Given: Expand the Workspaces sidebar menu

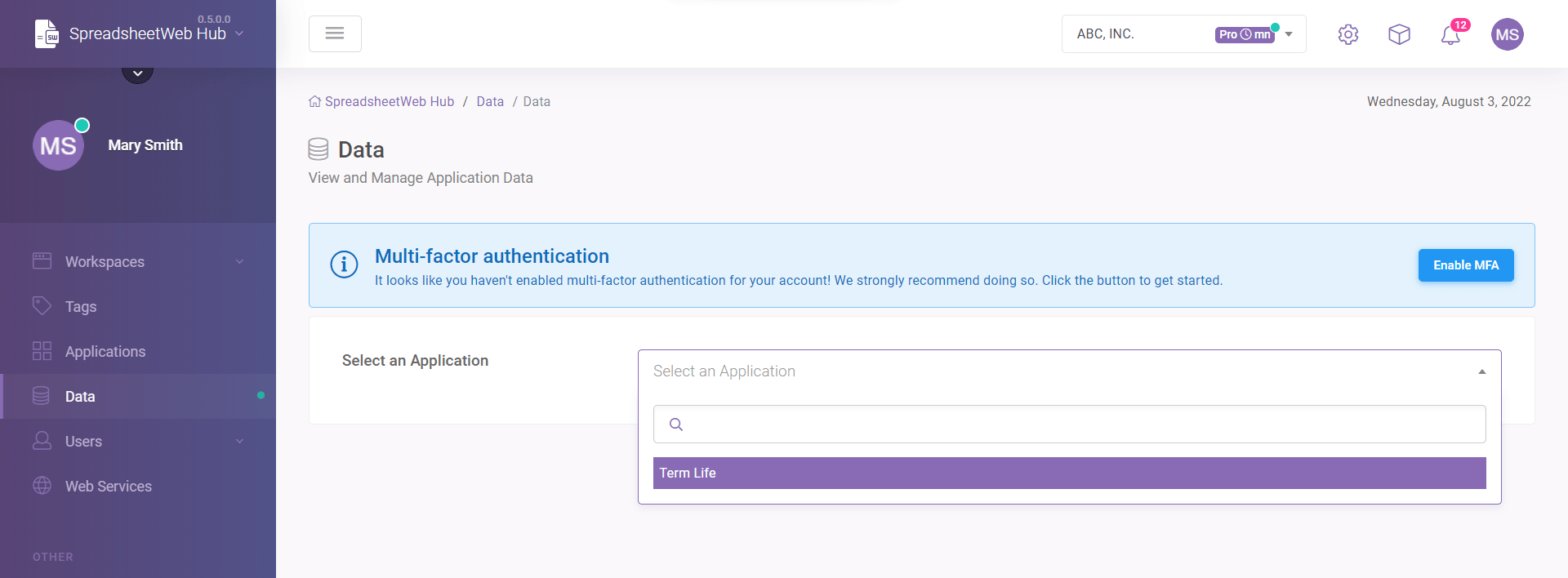Looking at the screenshot, I should tap(137, 261).
